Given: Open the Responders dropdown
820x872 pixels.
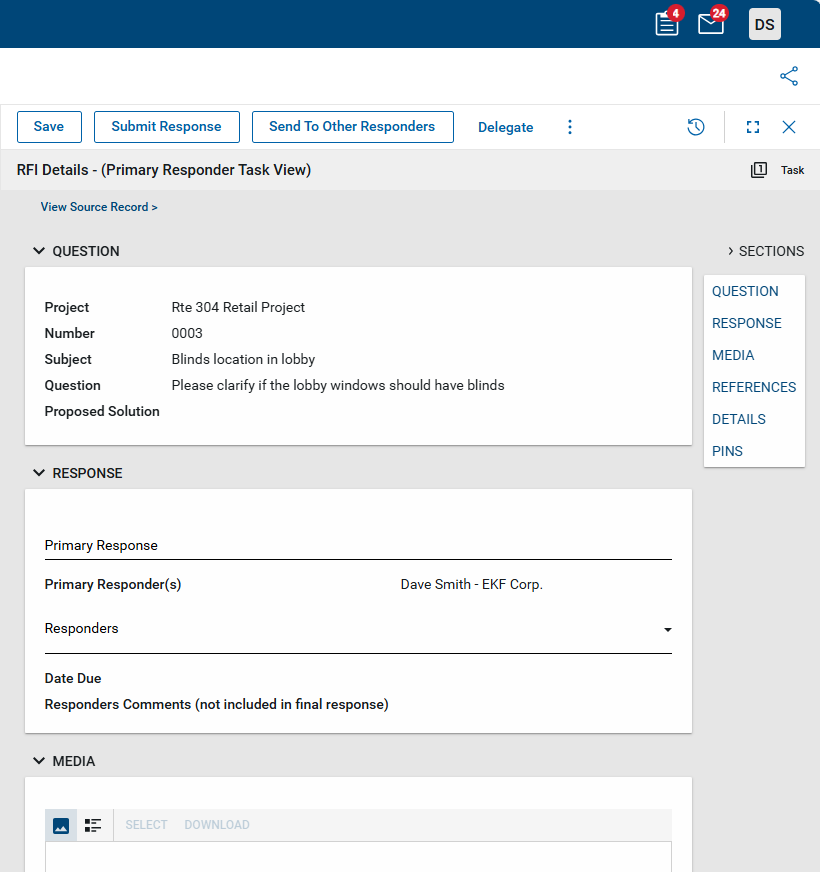Looking at the screenshot, I should click(667, 630).
